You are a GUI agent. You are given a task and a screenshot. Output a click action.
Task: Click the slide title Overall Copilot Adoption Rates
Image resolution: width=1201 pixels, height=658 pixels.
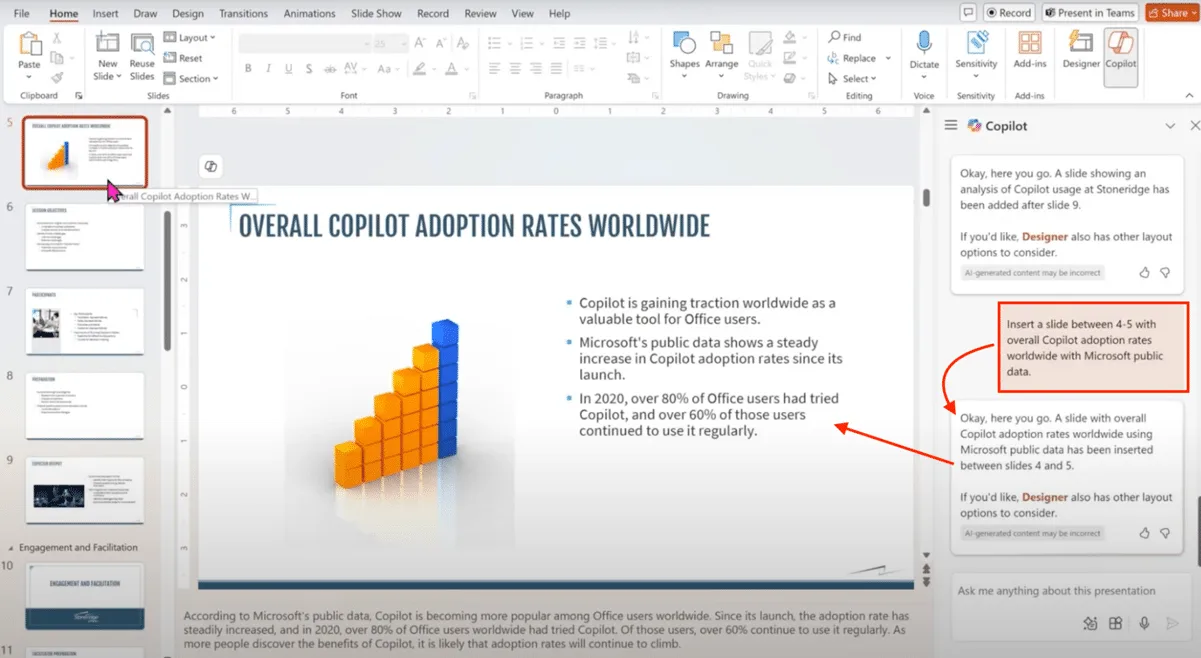[474, 226]
